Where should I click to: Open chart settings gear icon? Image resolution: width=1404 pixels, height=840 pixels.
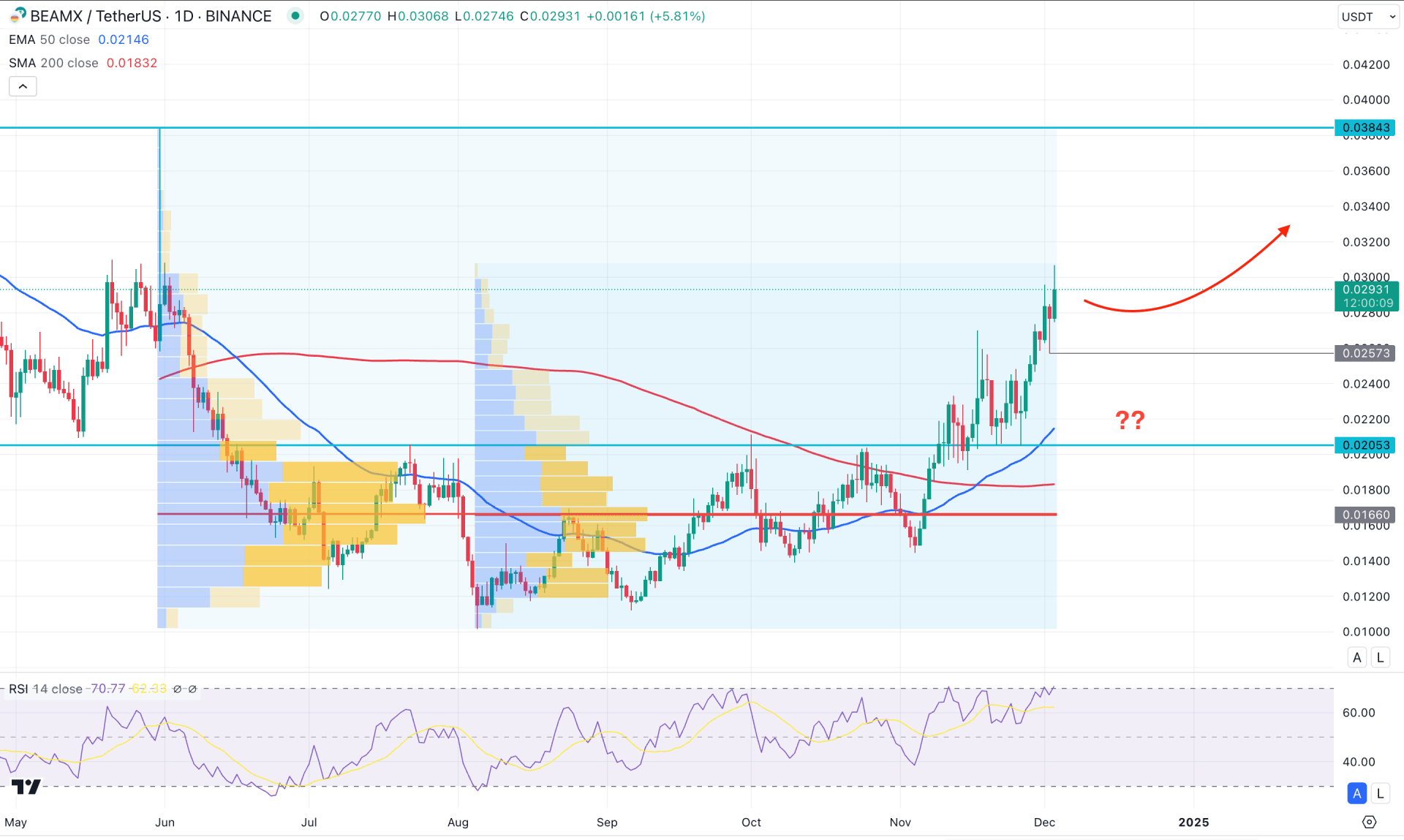[x=1370, y=822]
